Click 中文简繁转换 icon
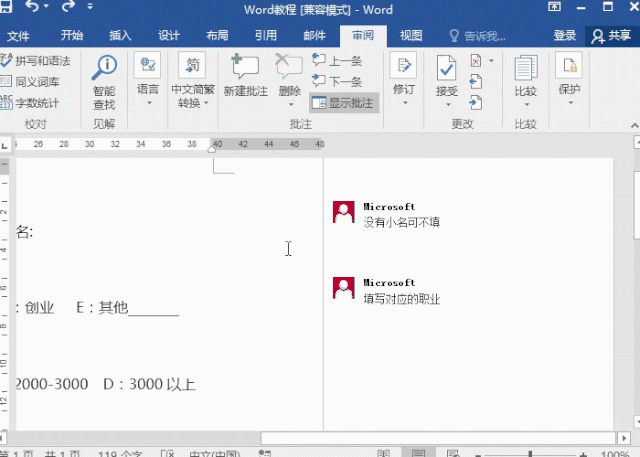 192,65
